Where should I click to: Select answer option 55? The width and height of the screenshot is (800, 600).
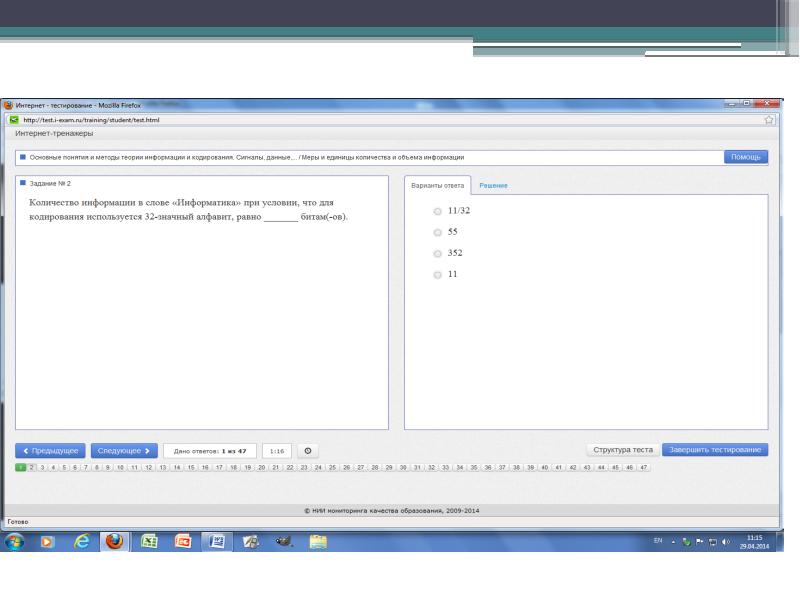pos(437,232)
